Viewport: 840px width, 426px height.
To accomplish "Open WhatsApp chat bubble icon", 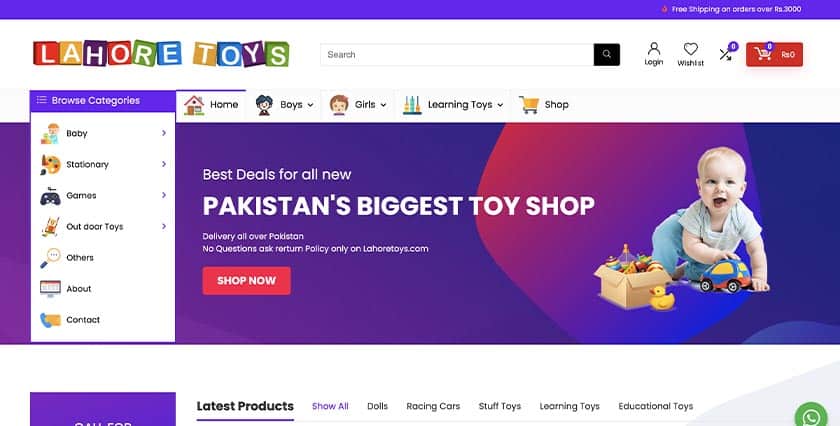I will point(812,417).
